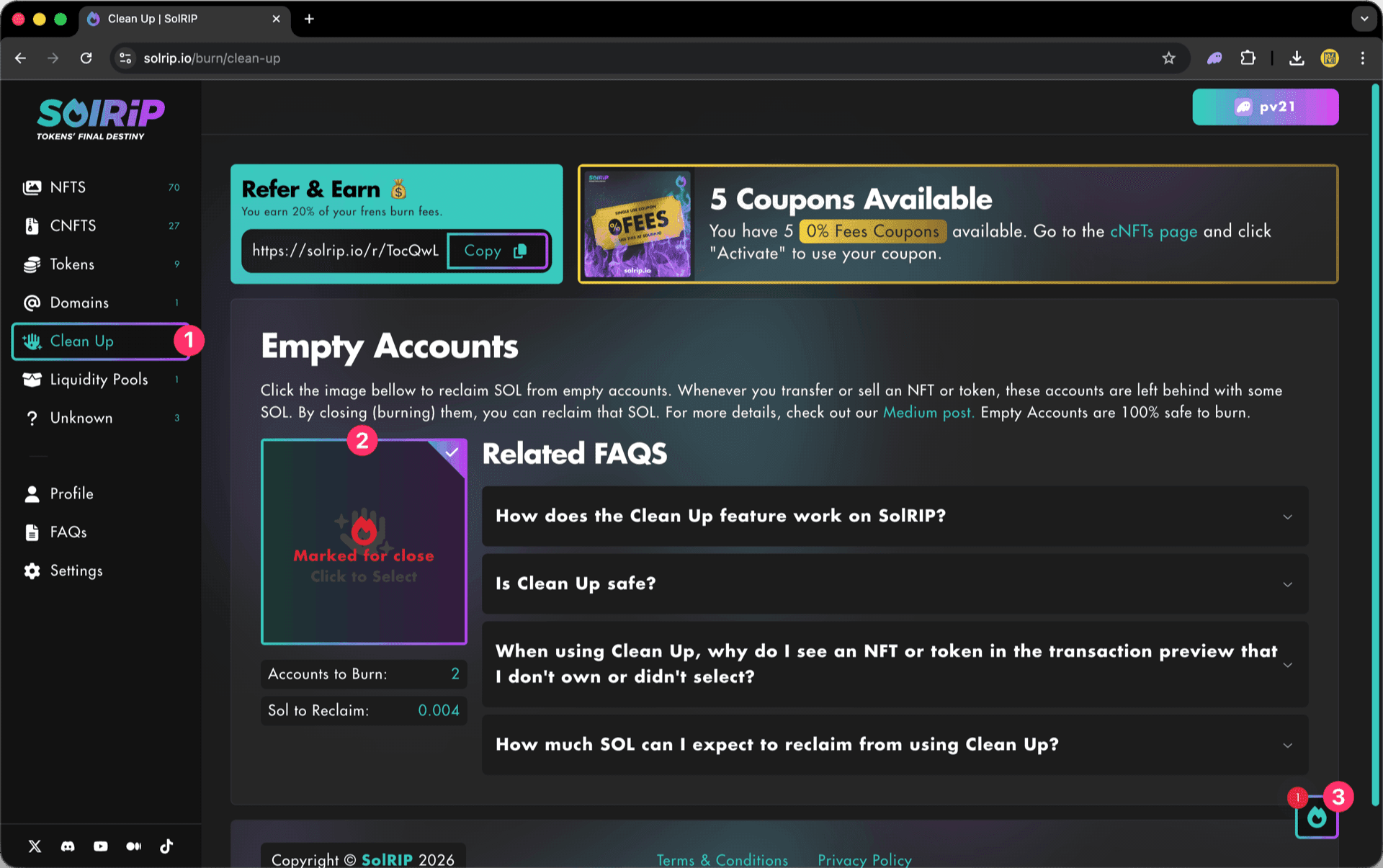1383x868 pixels.
Task: Open the Phantom wallet extension icon
Action: pos(1214,58)
